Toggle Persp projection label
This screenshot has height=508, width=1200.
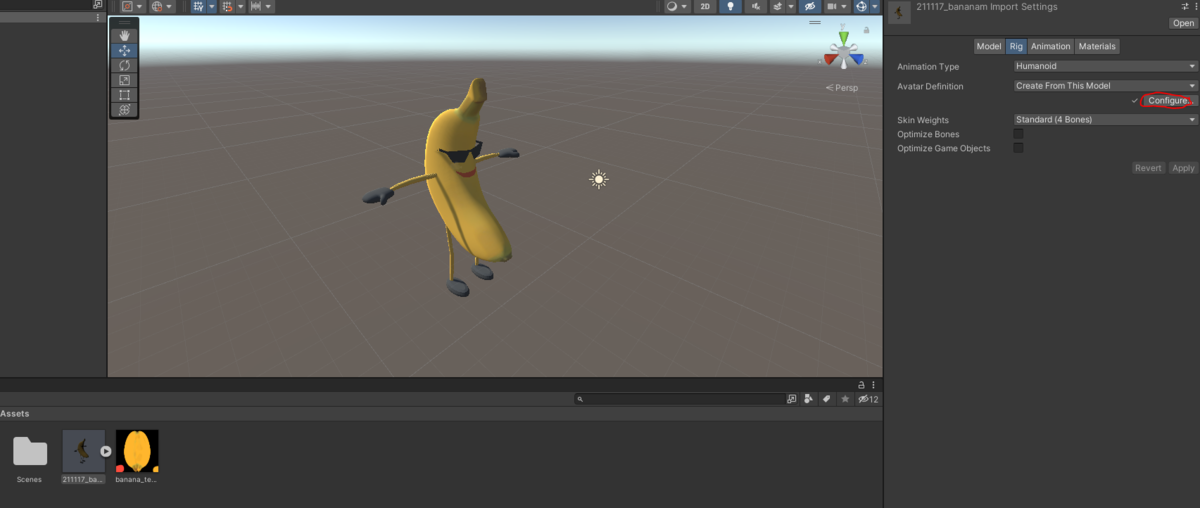843,88
